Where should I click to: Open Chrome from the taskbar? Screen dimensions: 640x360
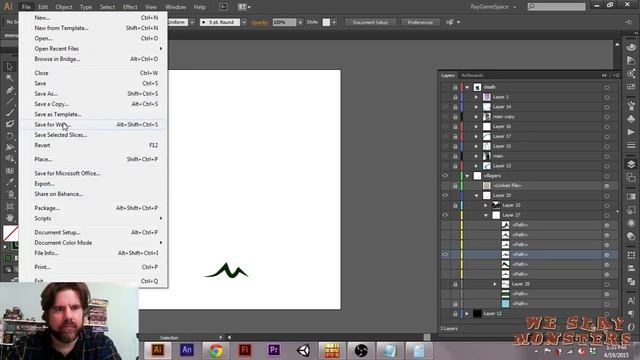[216, 350]
